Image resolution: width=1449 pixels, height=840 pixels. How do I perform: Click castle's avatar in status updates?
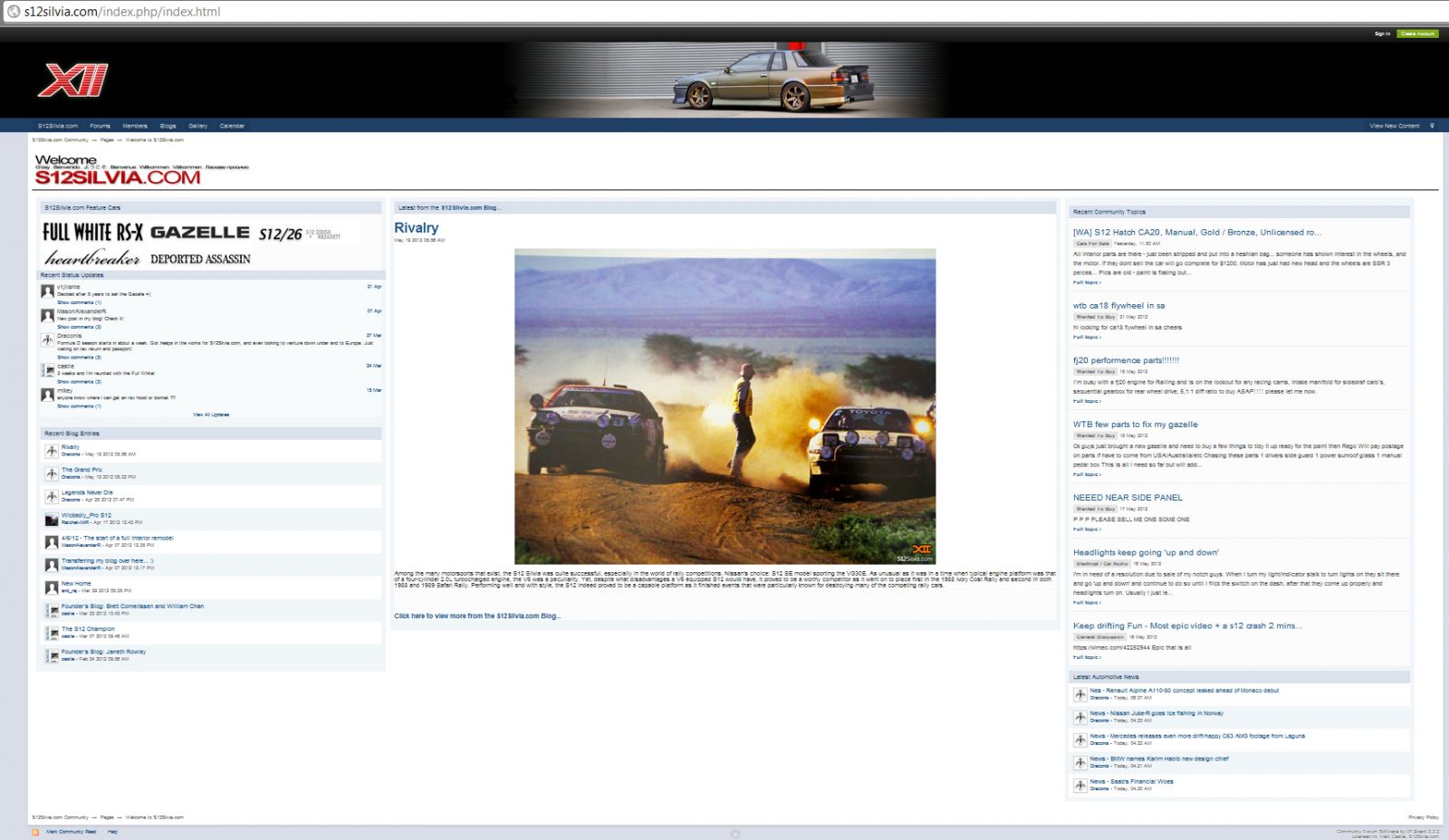pos(47,370)
